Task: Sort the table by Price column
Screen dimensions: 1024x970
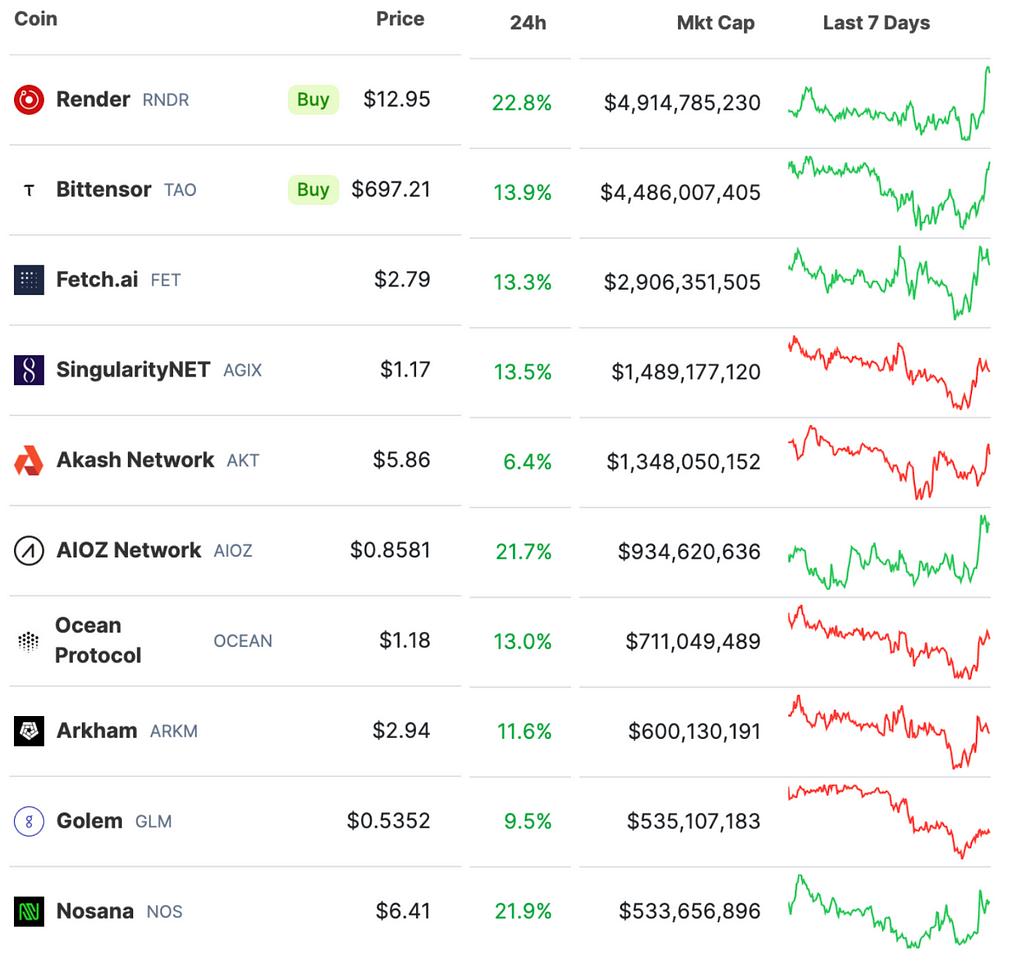Action: [x=400, y=19]
